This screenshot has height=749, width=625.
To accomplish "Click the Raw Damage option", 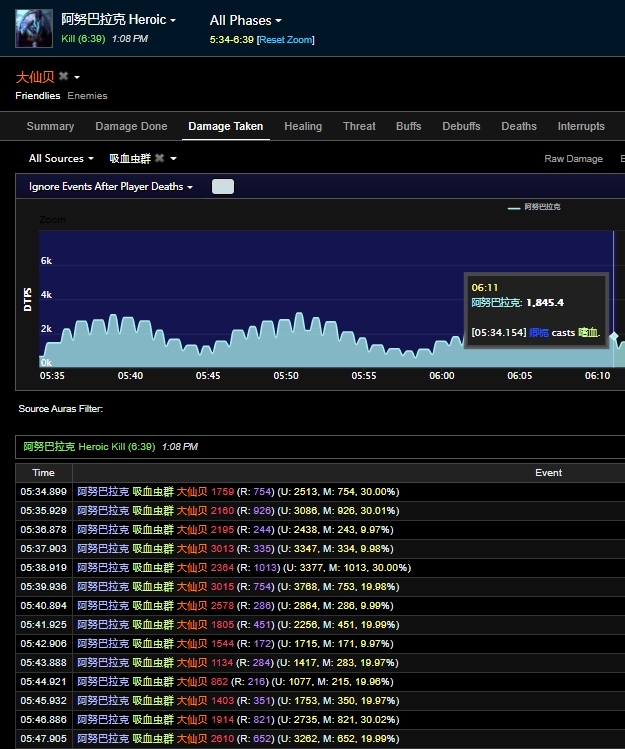I will point(573,159).
